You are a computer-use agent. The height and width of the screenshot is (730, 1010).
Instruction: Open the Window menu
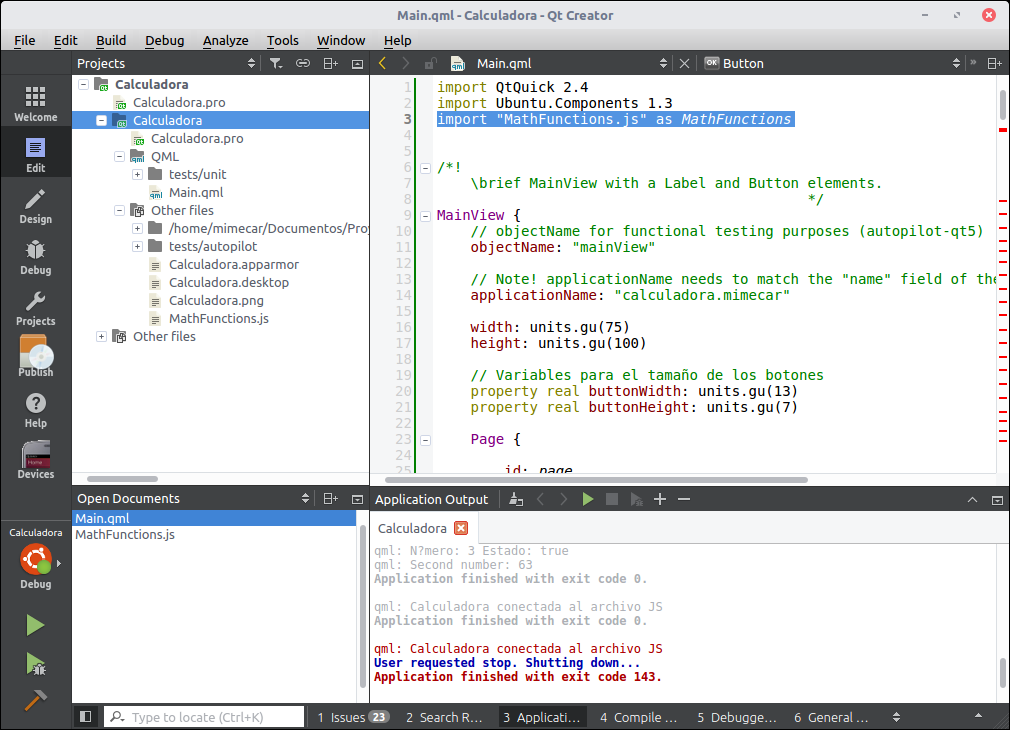click(341, 41)
